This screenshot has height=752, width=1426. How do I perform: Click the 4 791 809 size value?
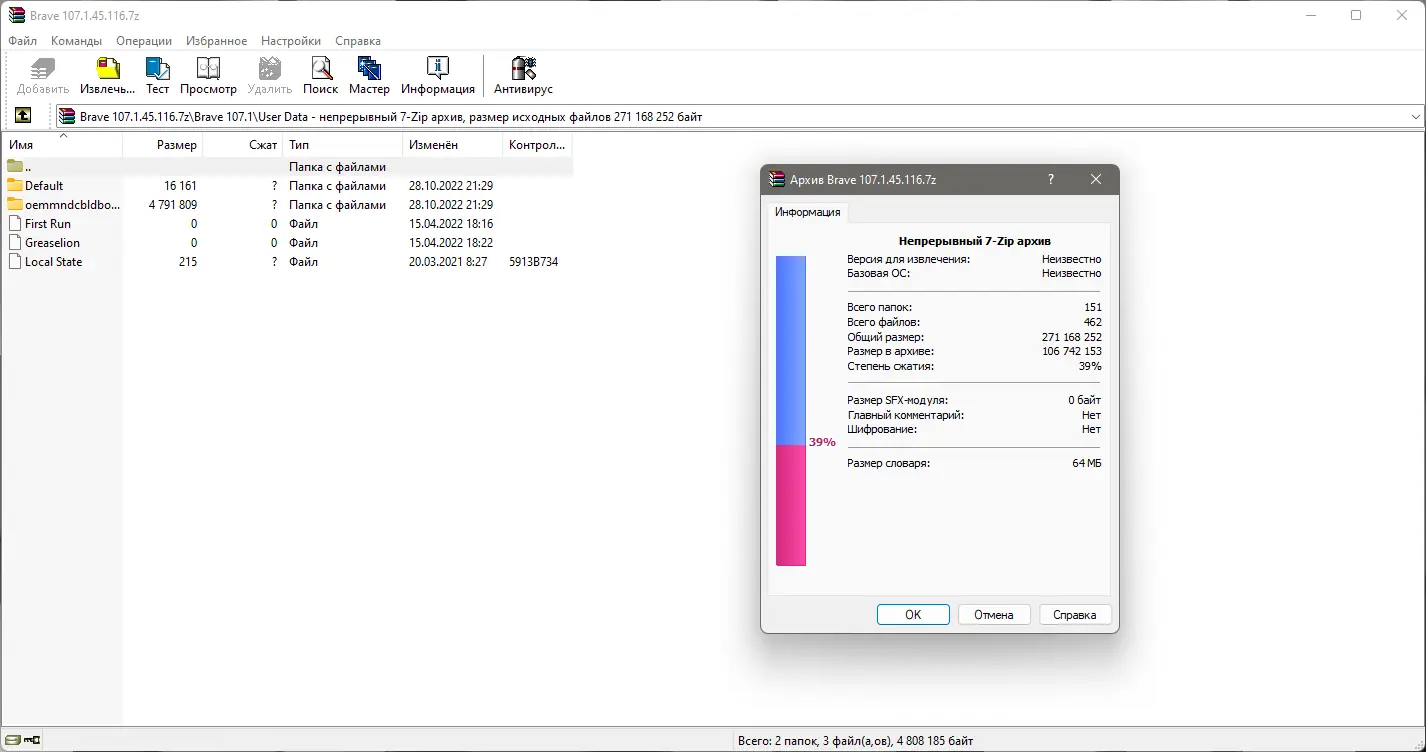tap(173, 205)
